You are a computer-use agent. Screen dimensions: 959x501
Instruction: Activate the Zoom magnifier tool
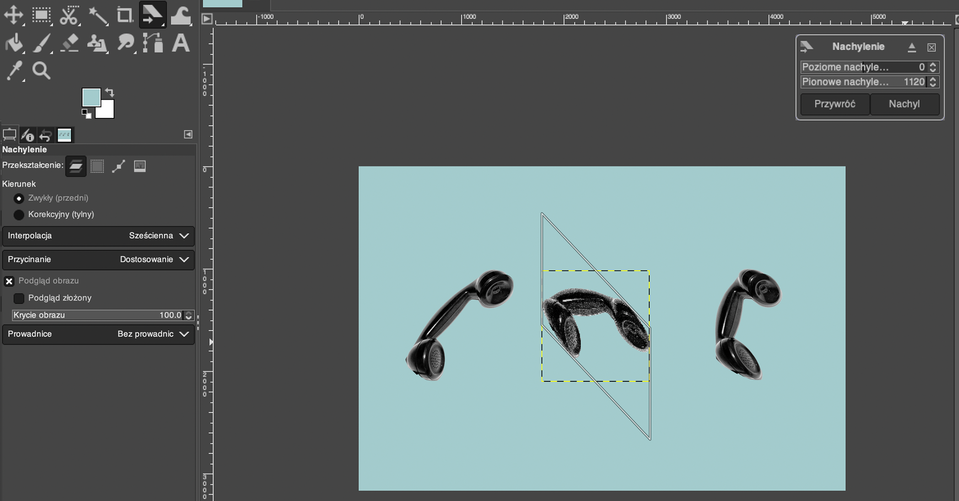click(42, 70)
